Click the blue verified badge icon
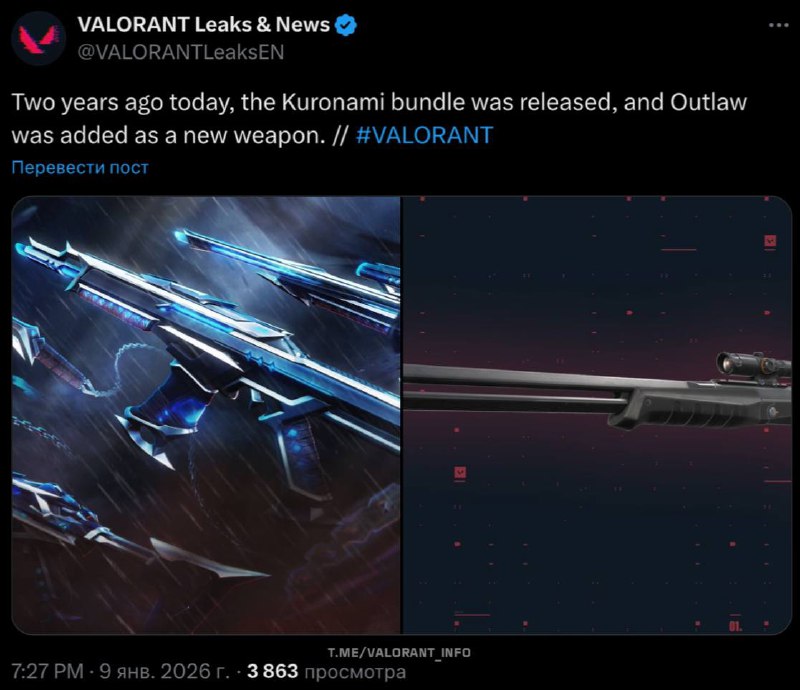Screen dimensions: 800x690 point(346,25)
